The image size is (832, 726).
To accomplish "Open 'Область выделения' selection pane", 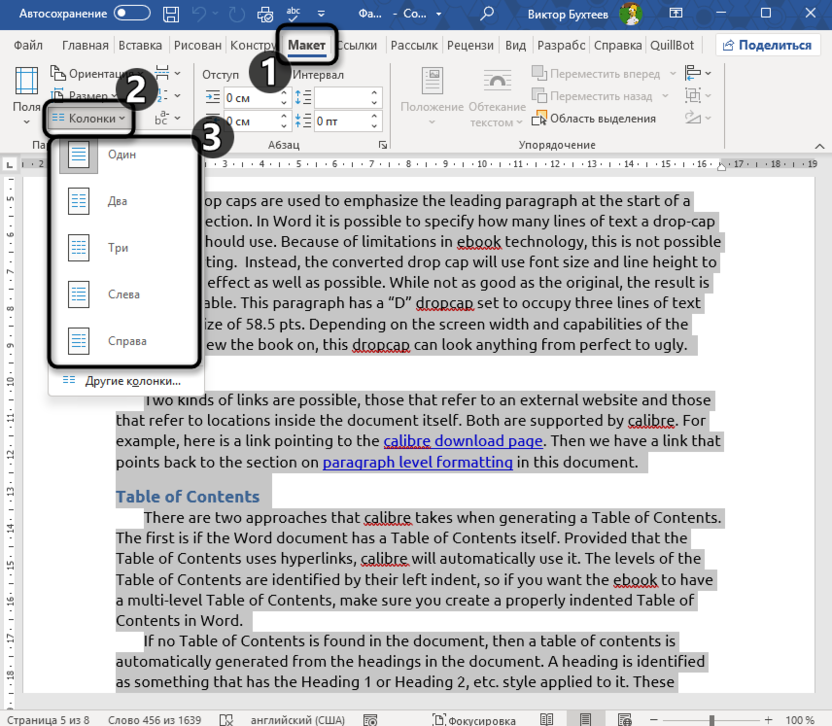I will [594, 118].
